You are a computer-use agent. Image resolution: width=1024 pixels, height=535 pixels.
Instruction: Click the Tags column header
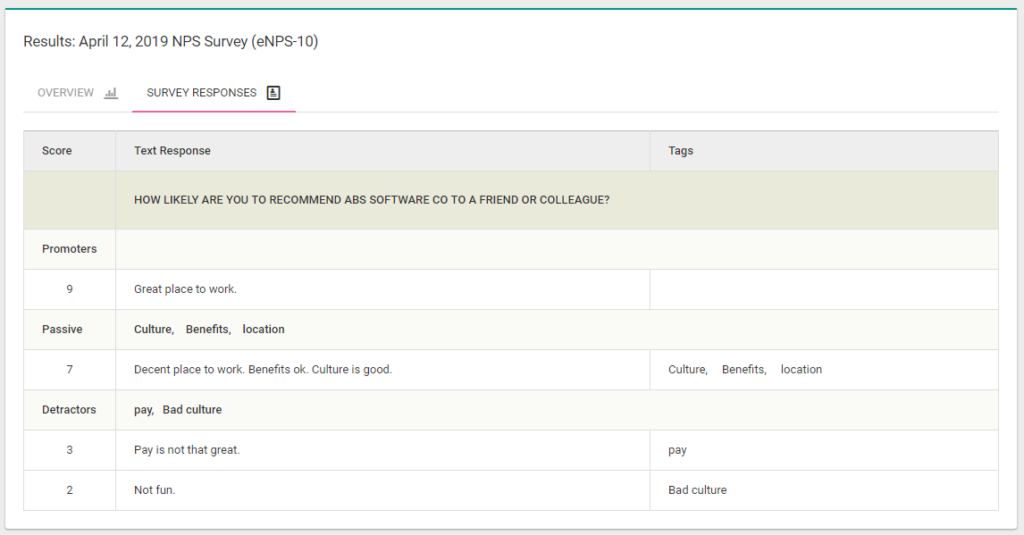click(x=681, y=151)
